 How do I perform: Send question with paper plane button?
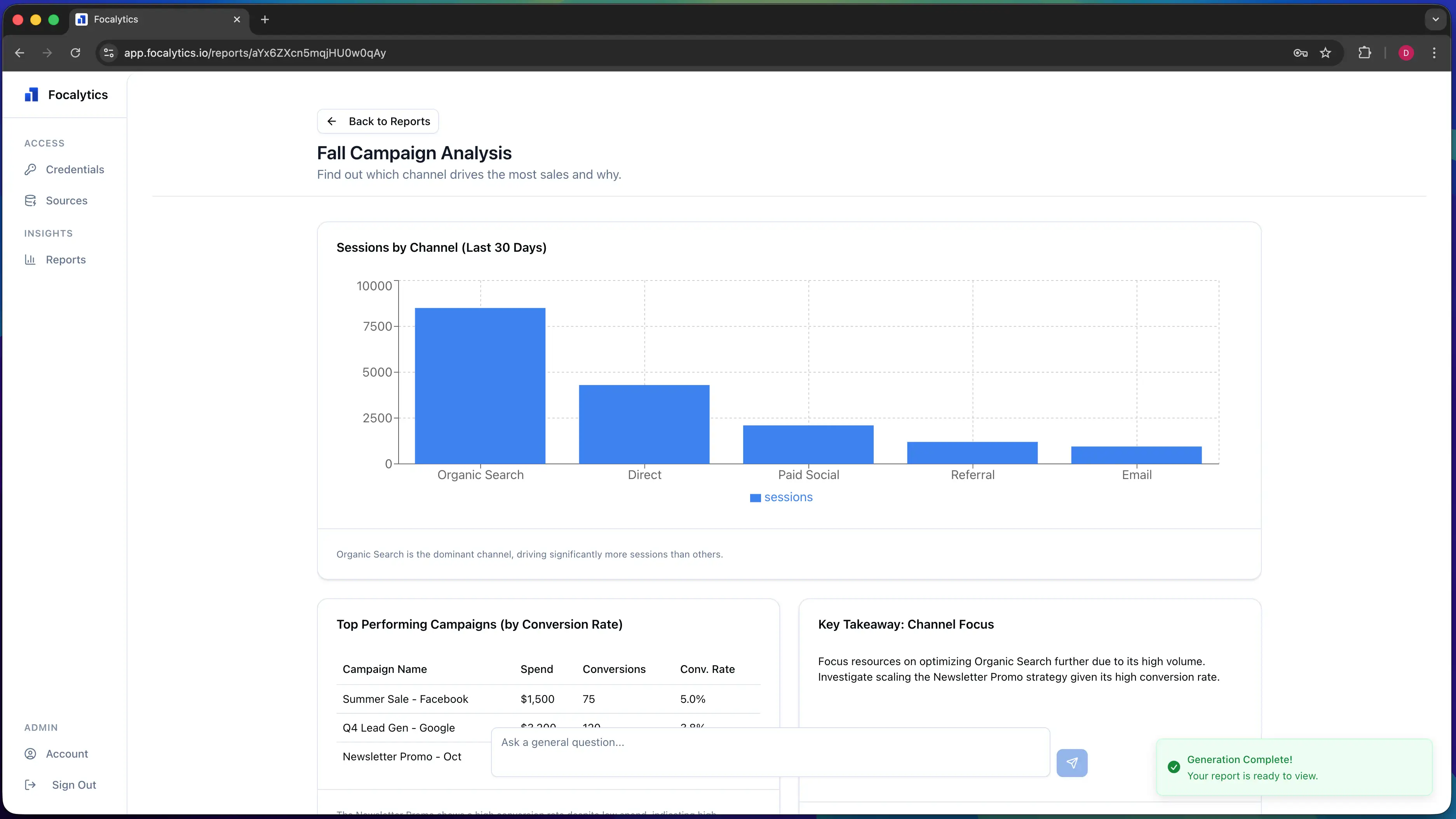(1072, 763)
